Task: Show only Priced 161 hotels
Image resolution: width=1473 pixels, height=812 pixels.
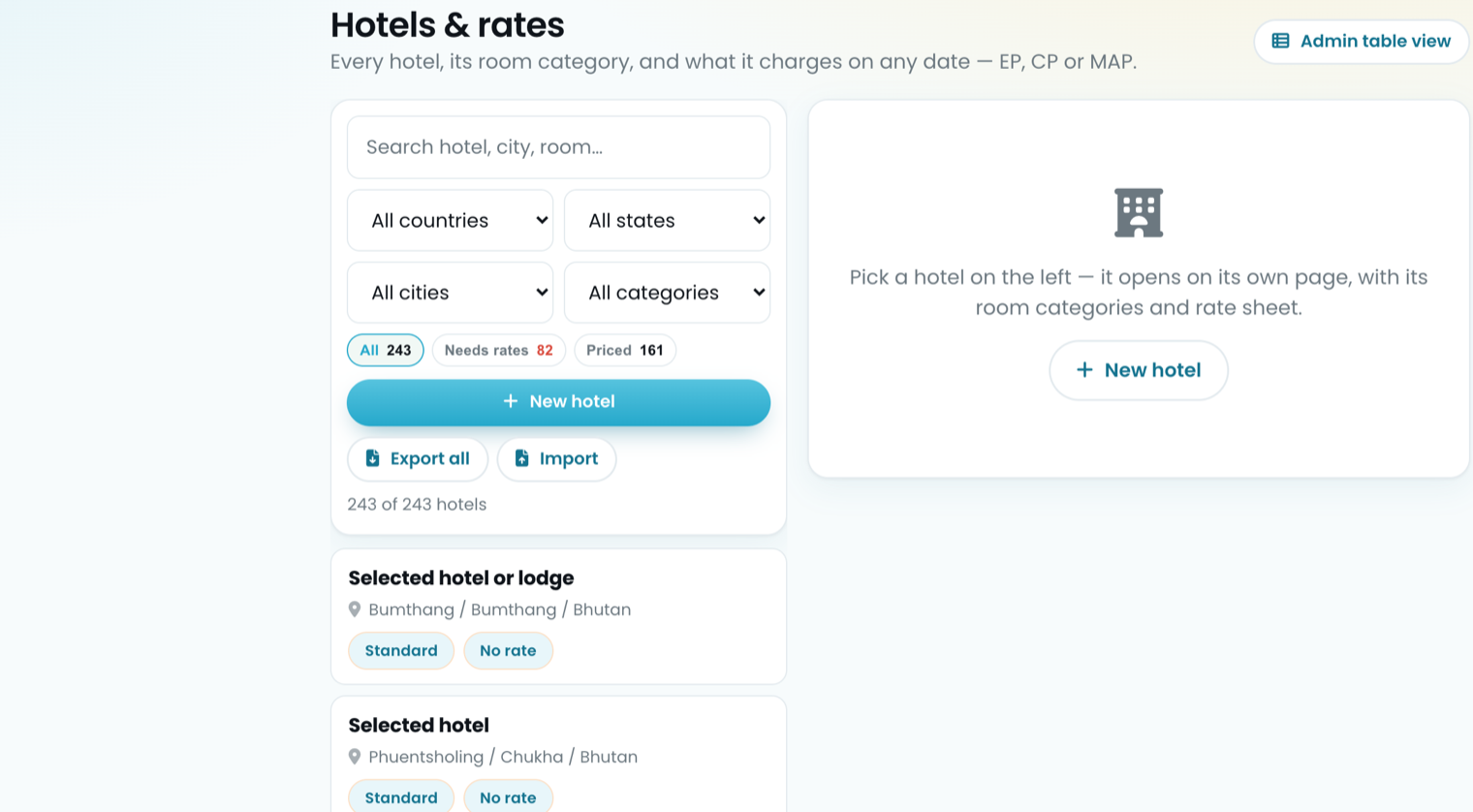Action: pos(625,351)
